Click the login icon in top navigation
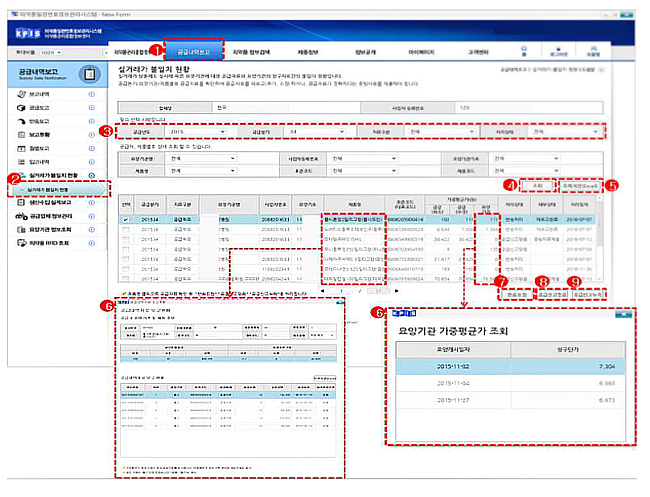The image size is (650, 497). pos(558,51)
